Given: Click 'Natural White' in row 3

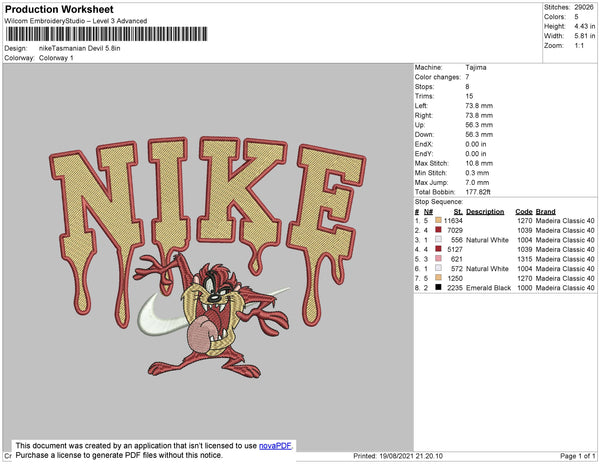Looking at the screenshot, I should [487, 240].
